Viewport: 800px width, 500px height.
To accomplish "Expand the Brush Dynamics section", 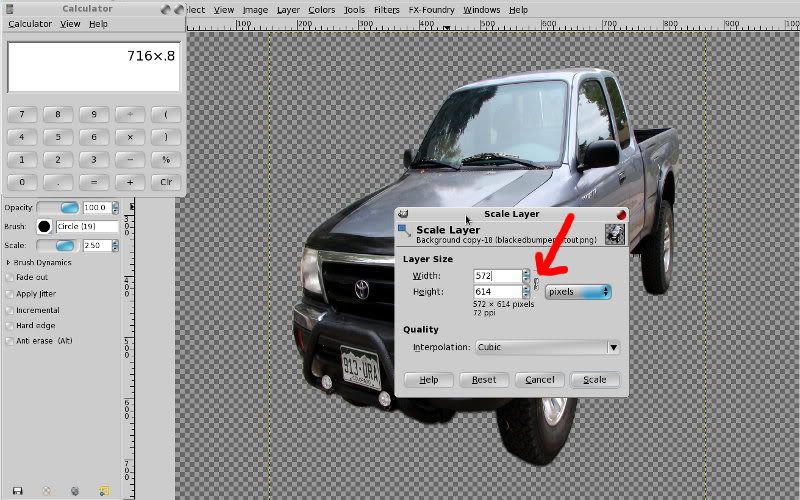I will (9, 262).
